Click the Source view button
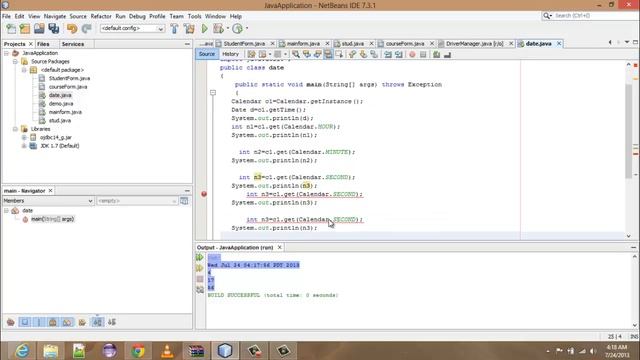640x360 pixels. tap(207, 54)
